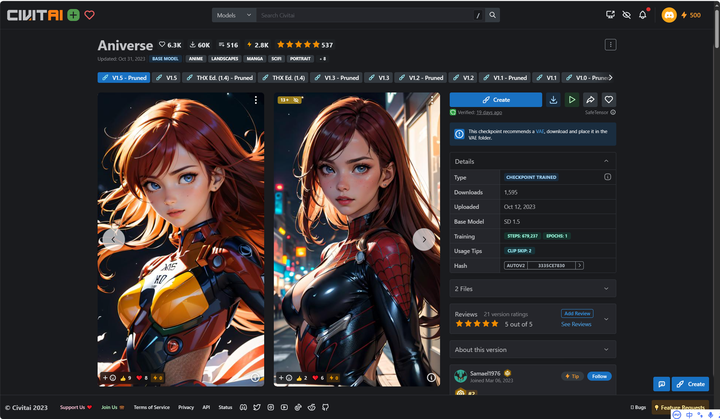The width and height of the screenshot is (720, 419).
Task: Heart the first image showing 8
Action: 142,378
